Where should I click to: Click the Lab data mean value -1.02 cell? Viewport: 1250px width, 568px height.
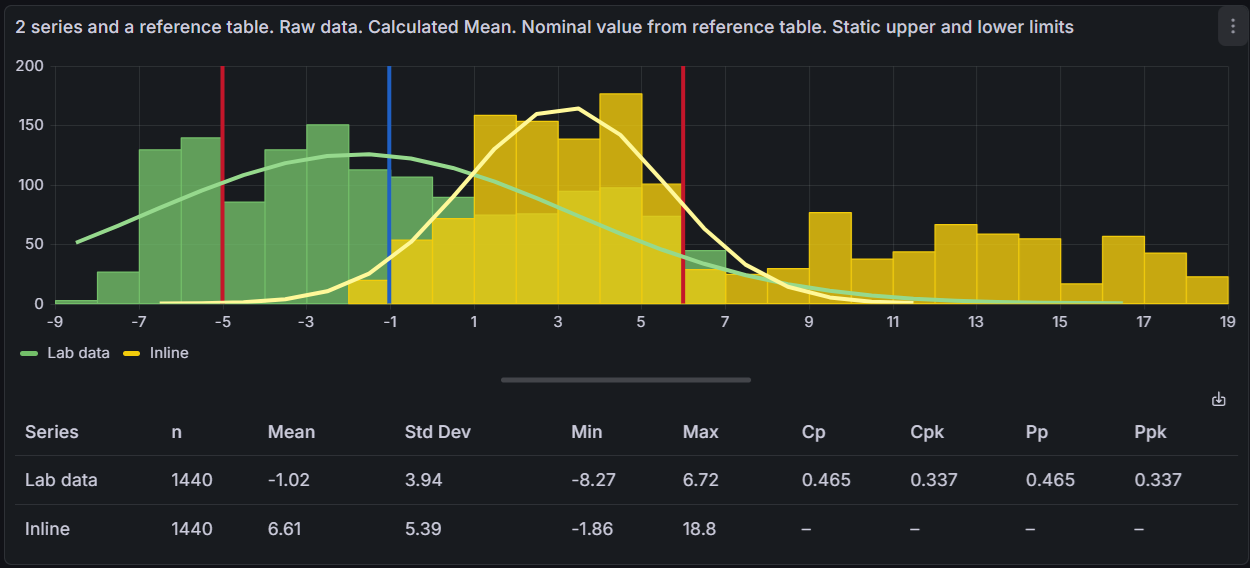tap(288, 480)
